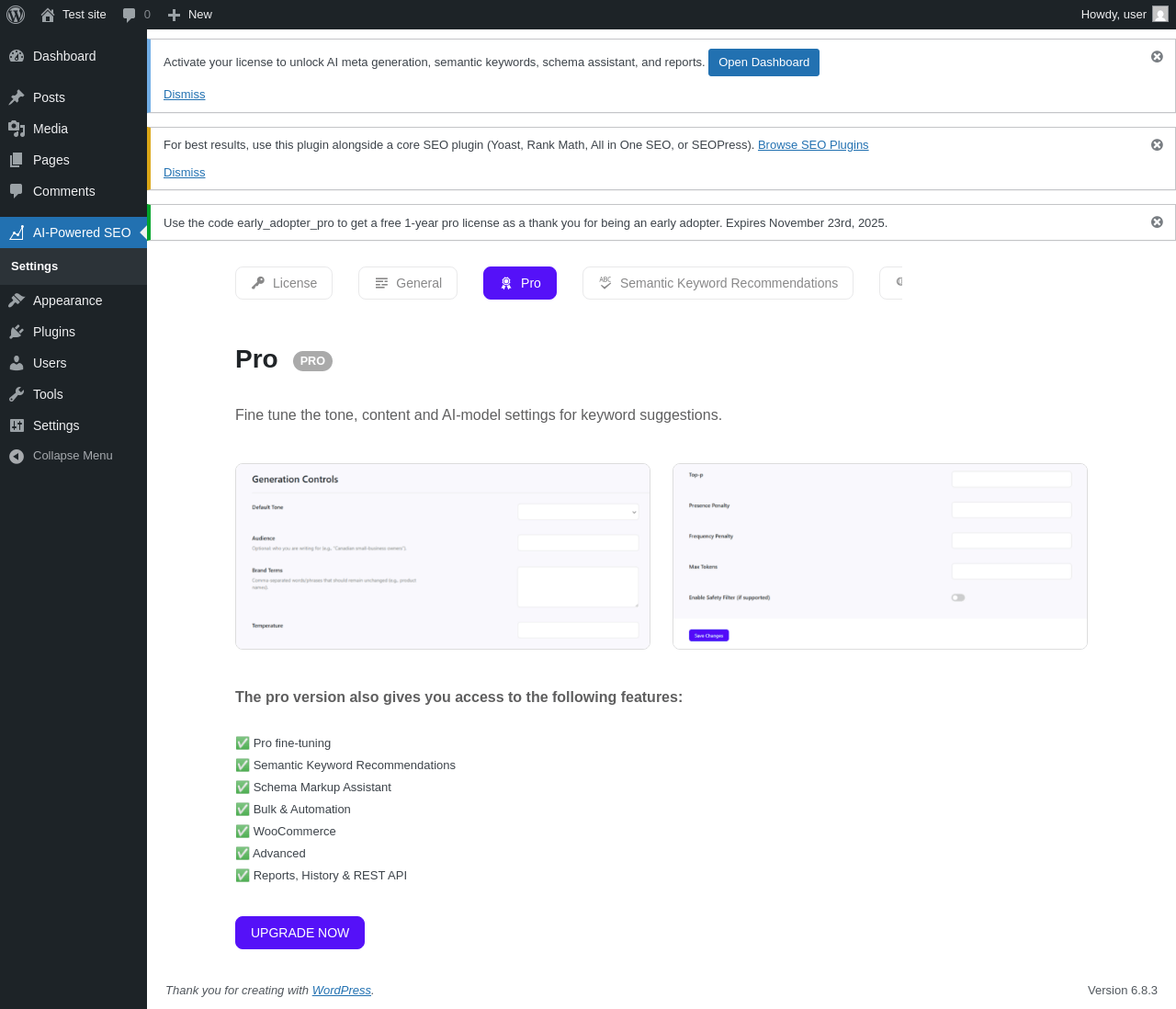Click the 'Fine tune the tone' description text
Image resolution: width=1176 pixels, height=1009 pixels.
479,415
